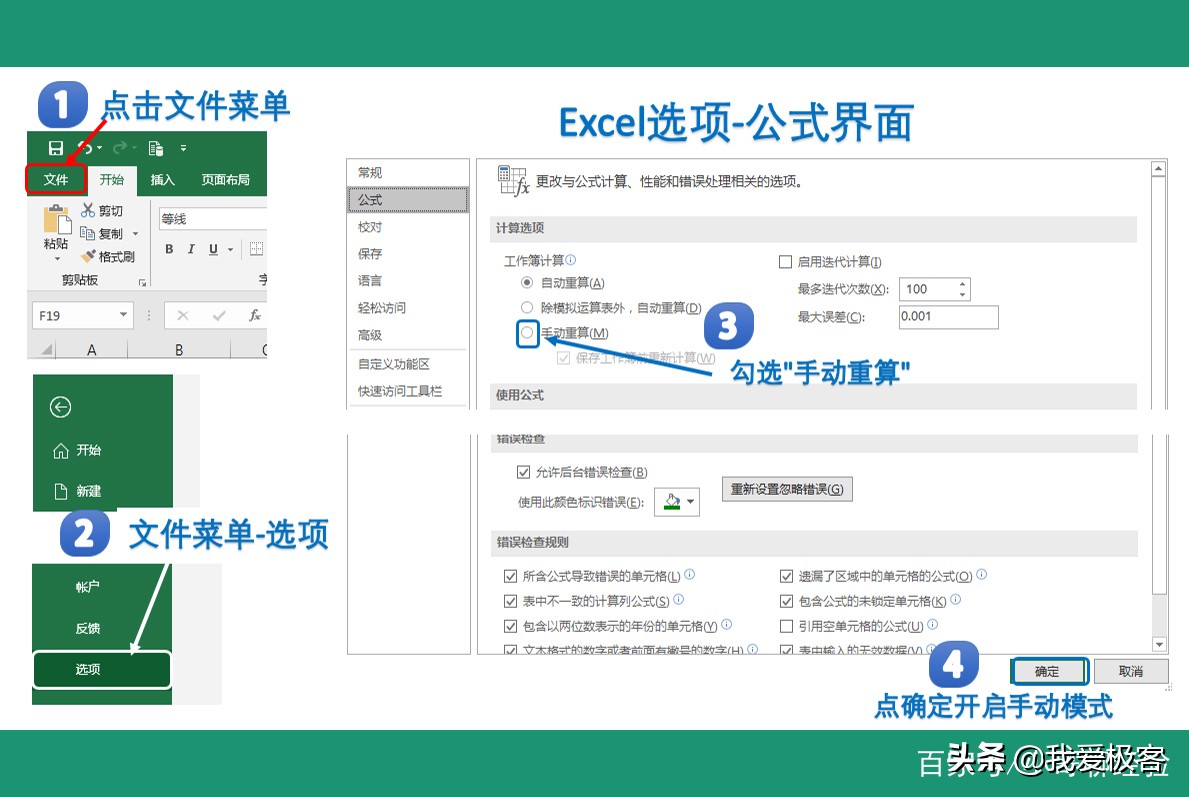Screen dimensions: 1189x797
Task: Open the 剪贴板 dialog launcher
Action: tap(142, 282)
